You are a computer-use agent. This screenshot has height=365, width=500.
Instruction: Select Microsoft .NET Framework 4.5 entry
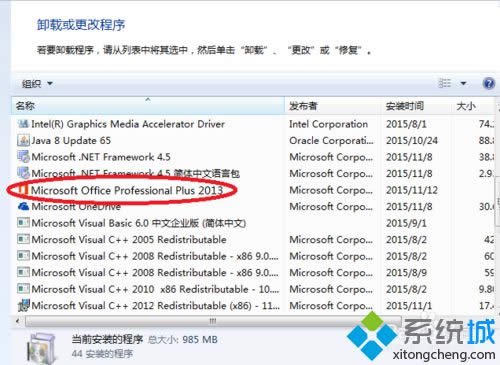pyautogui.click(x=101, y=157)
